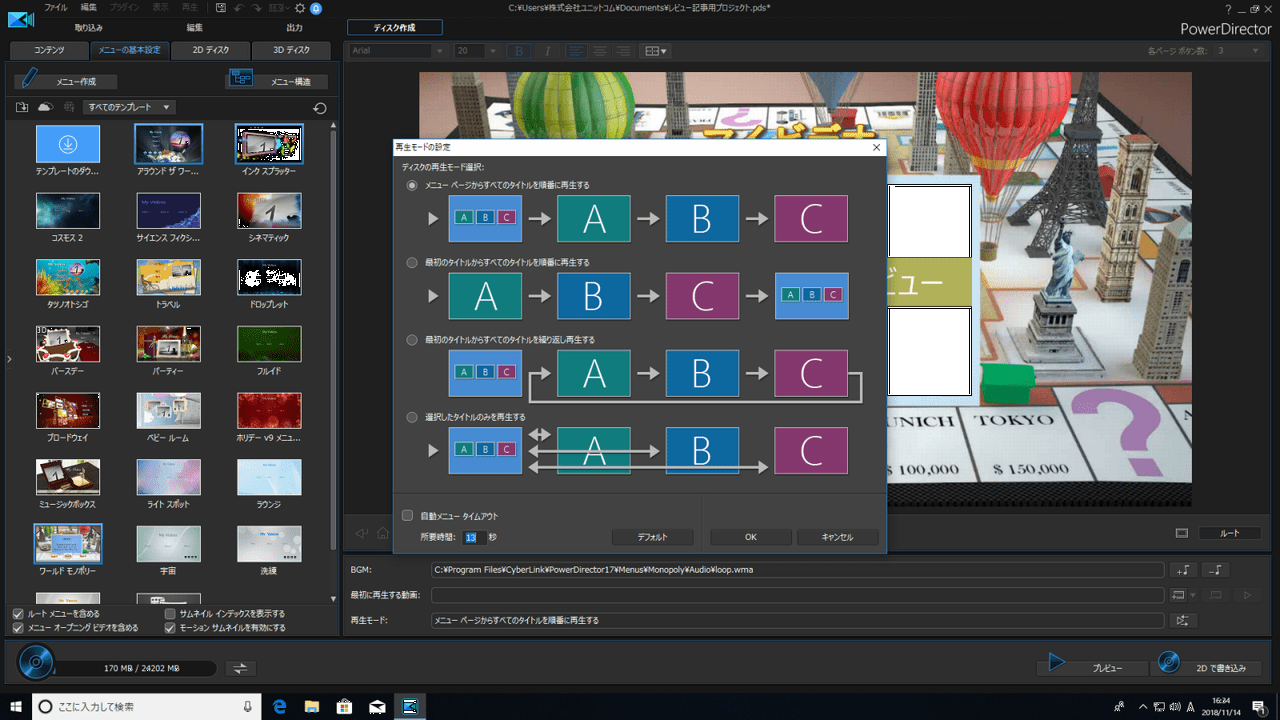1280x720 pixels.
Task: Select first playback mode radio: menu page titles in order
Action: tap(412, 185)
